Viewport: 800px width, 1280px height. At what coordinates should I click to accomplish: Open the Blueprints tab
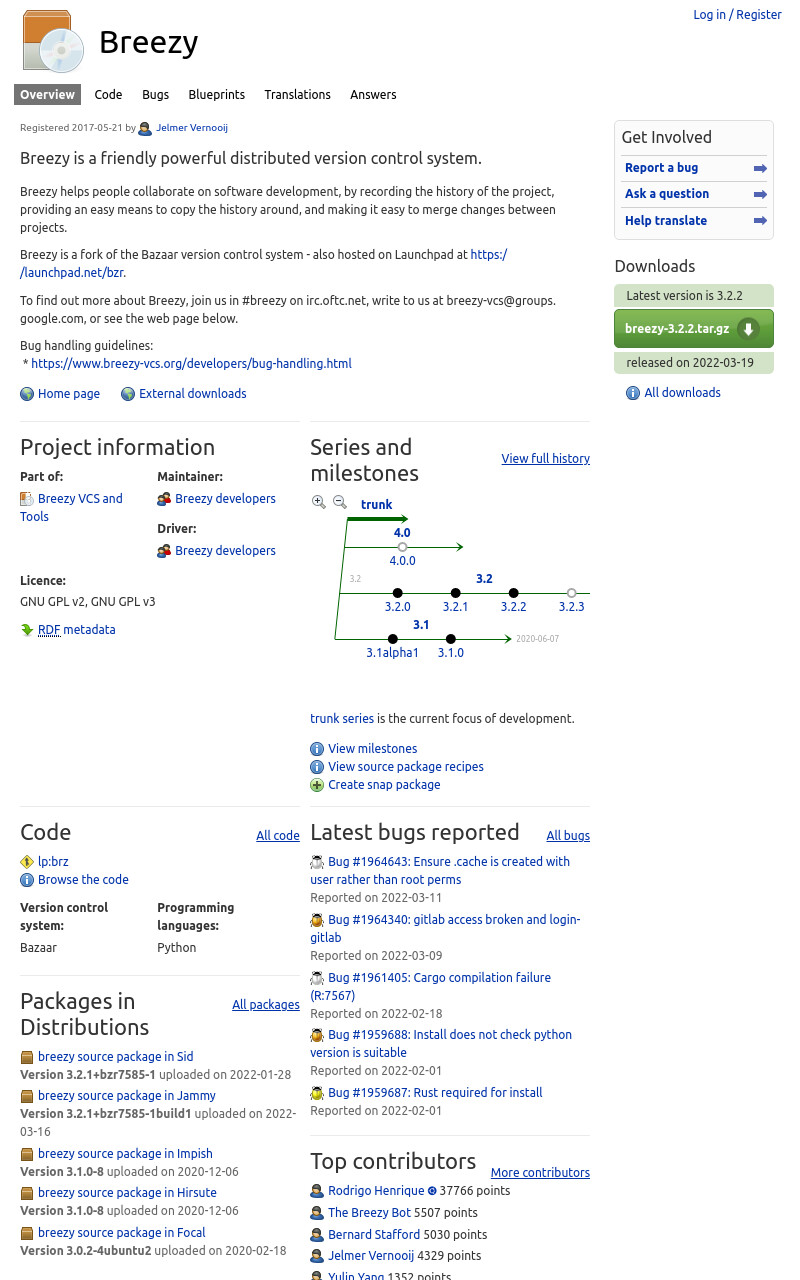coord(216,95)
